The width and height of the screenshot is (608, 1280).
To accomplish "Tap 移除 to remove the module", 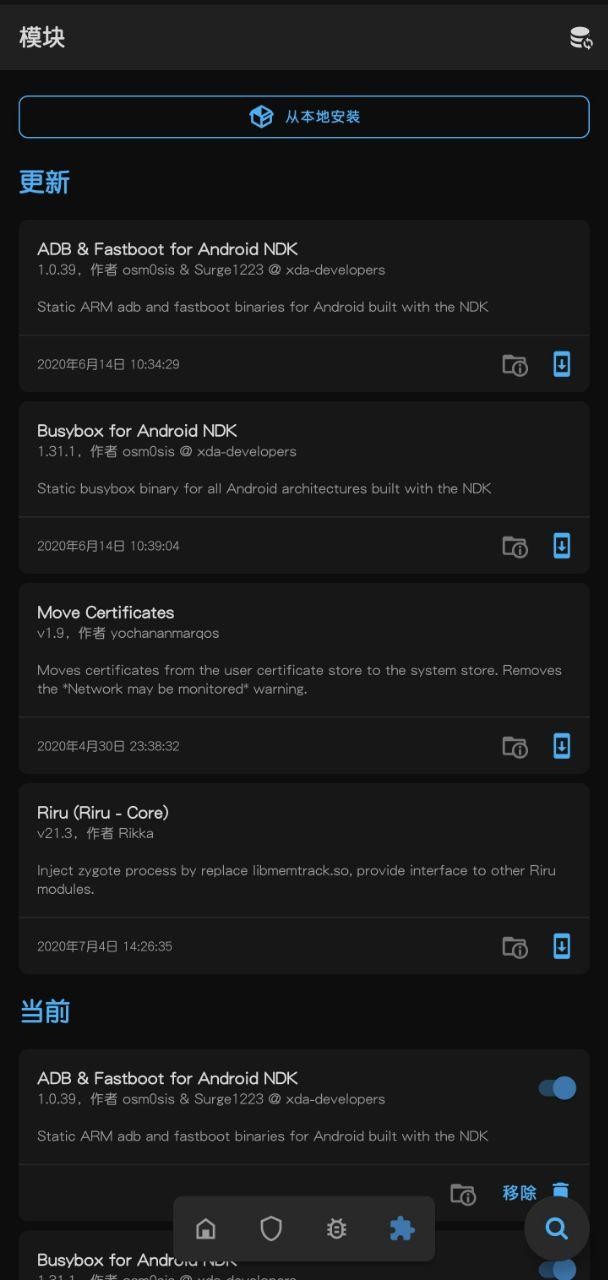I will [x=517, y=1191].
